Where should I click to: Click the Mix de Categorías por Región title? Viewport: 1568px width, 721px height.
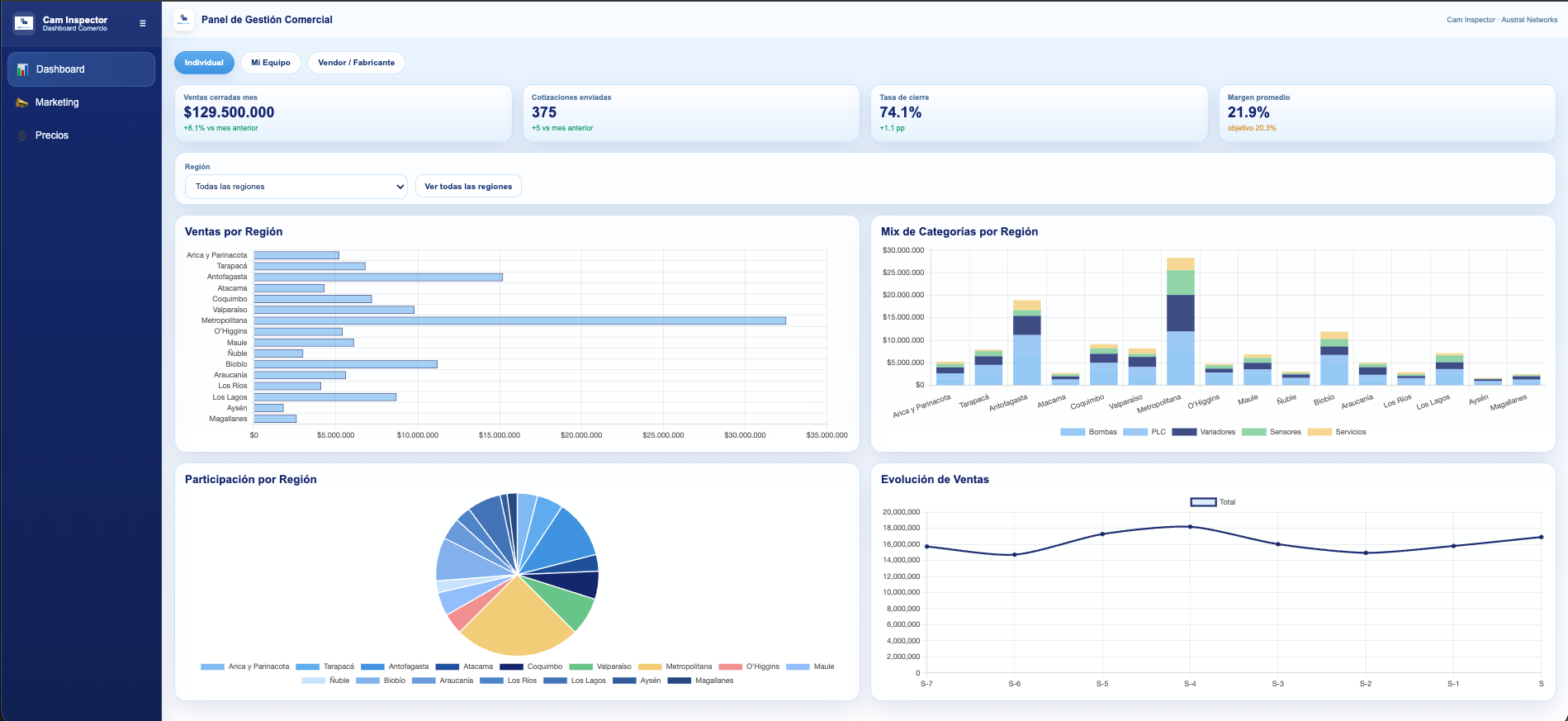[x=959, y=232]
